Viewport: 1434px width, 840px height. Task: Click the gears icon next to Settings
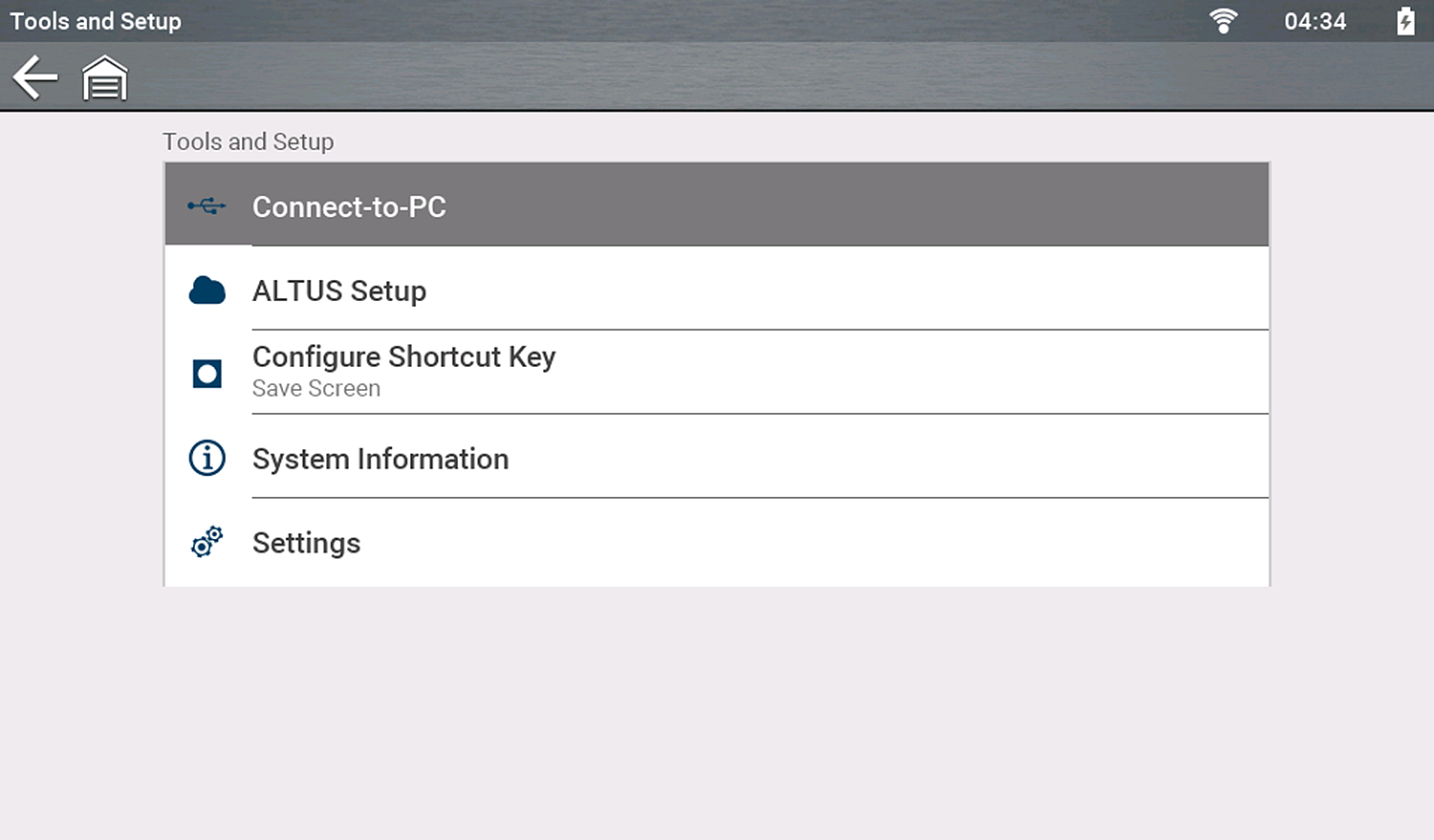pyautogui.click(x=206, y=542)
